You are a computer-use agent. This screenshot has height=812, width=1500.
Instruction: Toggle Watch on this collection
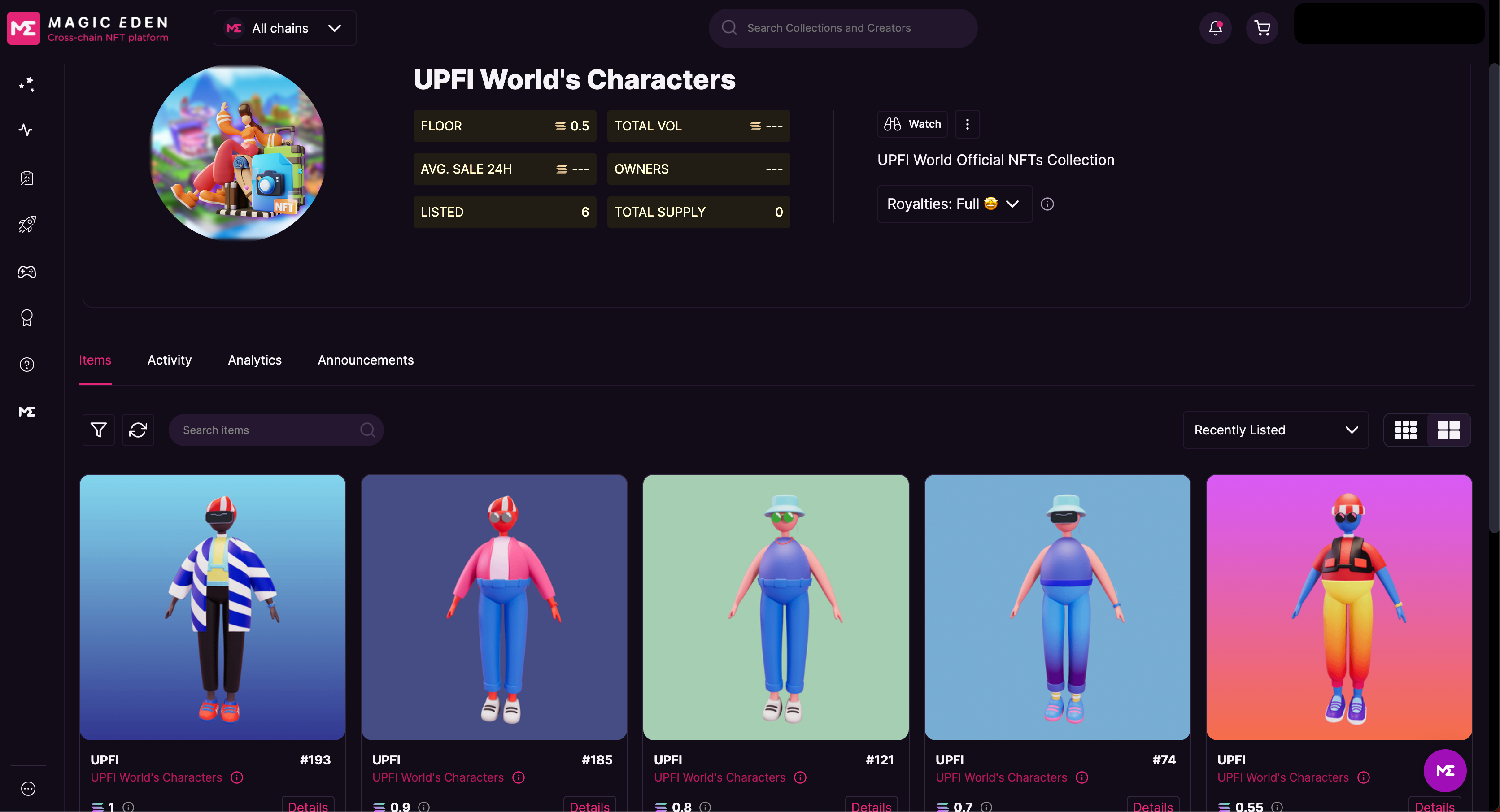912,124
